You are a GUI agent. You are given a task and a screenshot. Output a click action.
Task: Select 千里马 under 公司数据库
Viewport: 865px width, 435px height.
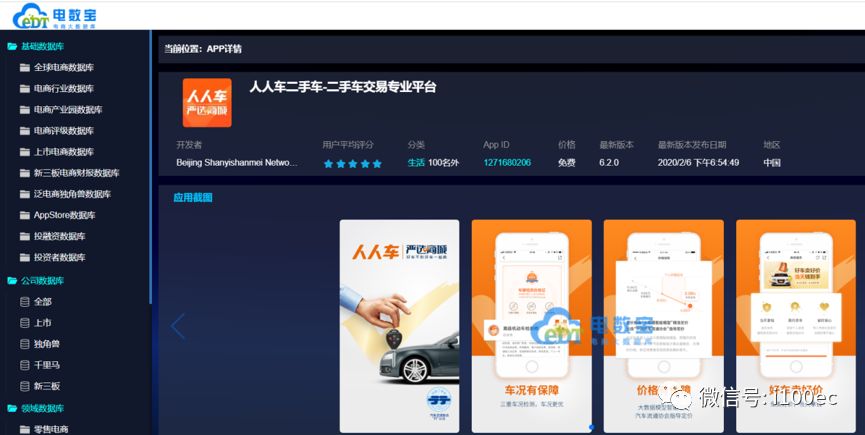click(46, 365)
